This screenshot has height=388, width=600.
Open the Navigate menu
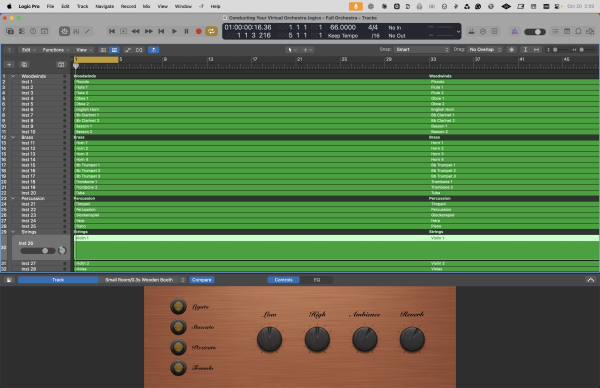[x=104, y=7]
